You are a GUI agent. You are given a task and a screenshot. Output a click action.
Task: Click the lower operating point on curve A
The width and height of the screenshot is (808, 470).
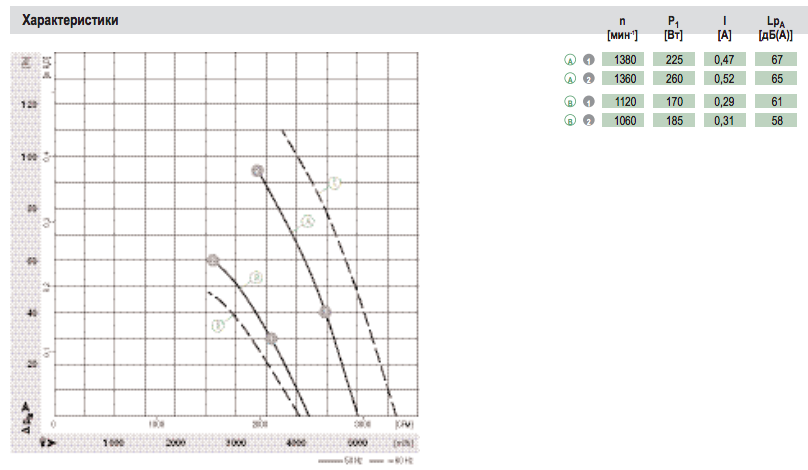click(x=325, y=312)
